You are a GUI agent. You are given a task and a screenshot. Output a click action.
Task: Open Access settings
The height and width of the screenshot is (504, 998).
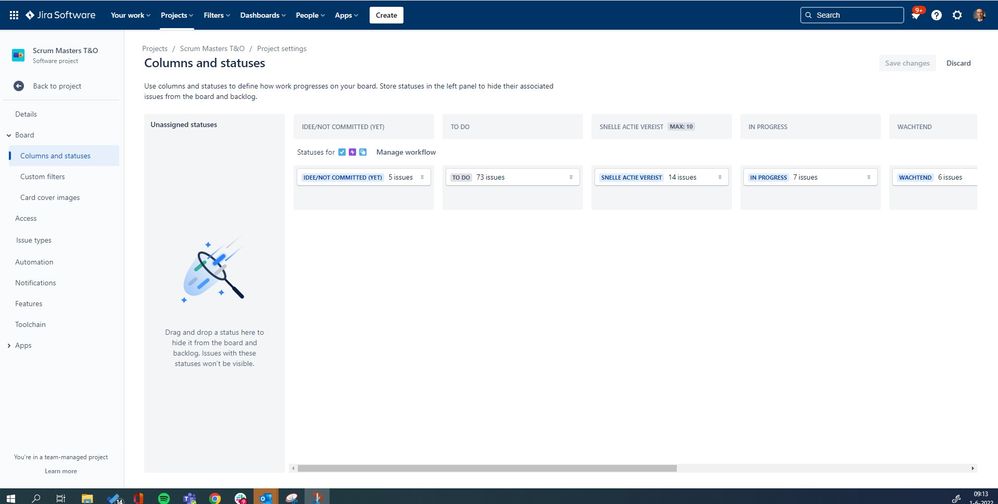click(x=26, y=218)
